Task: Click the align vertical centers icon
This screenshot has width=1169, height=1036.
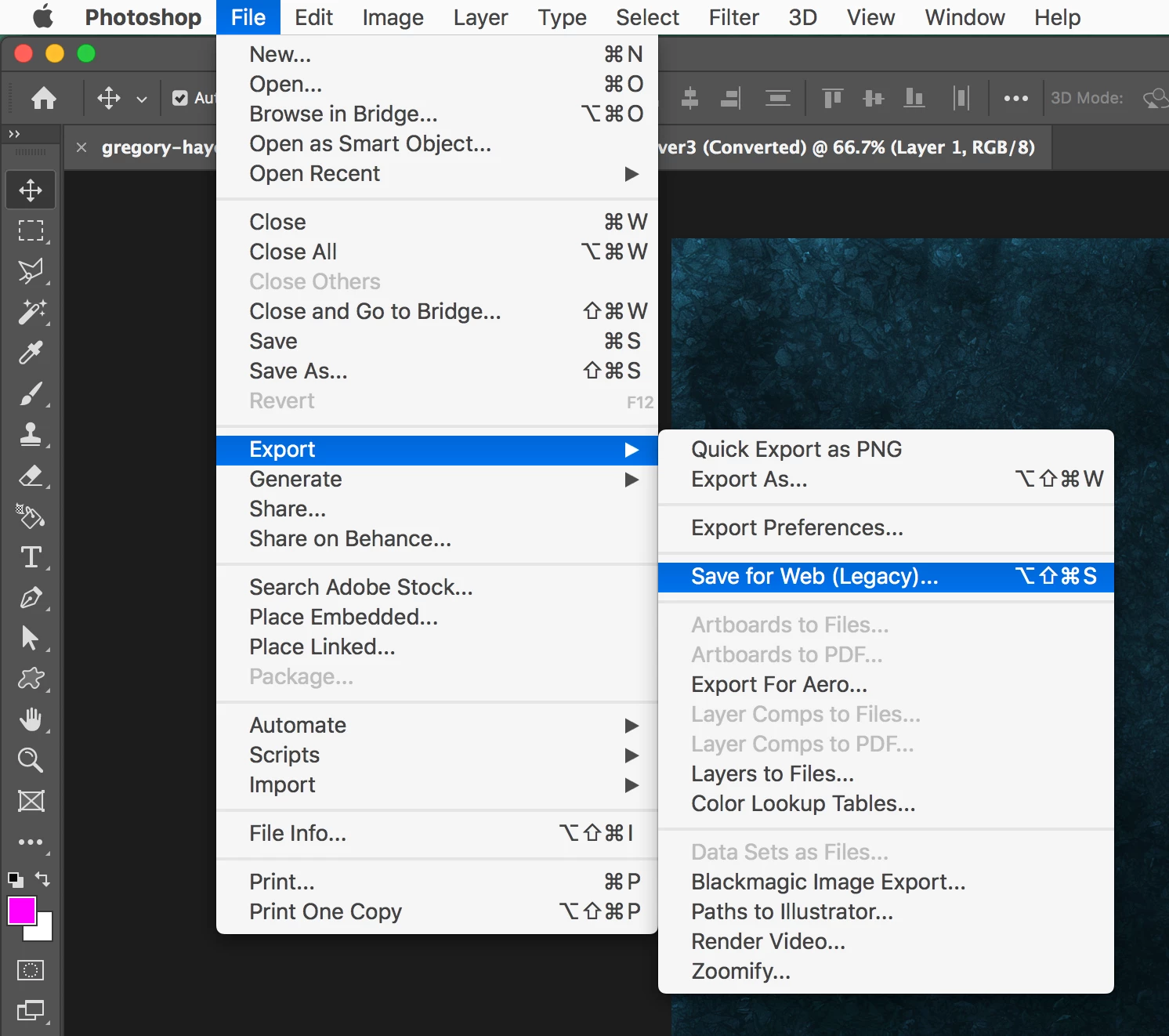Action: point(873,98)
